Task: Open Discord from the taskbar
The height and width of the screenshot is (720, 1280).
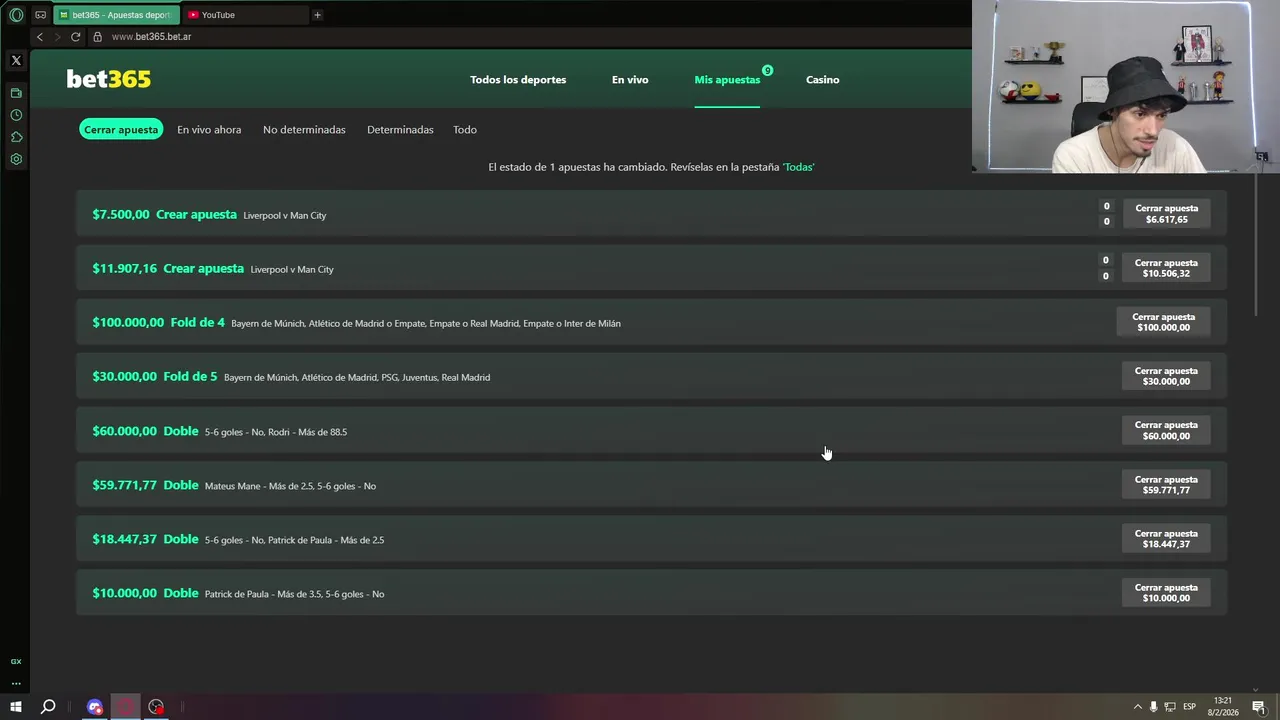Action: (x=95, y=707)
